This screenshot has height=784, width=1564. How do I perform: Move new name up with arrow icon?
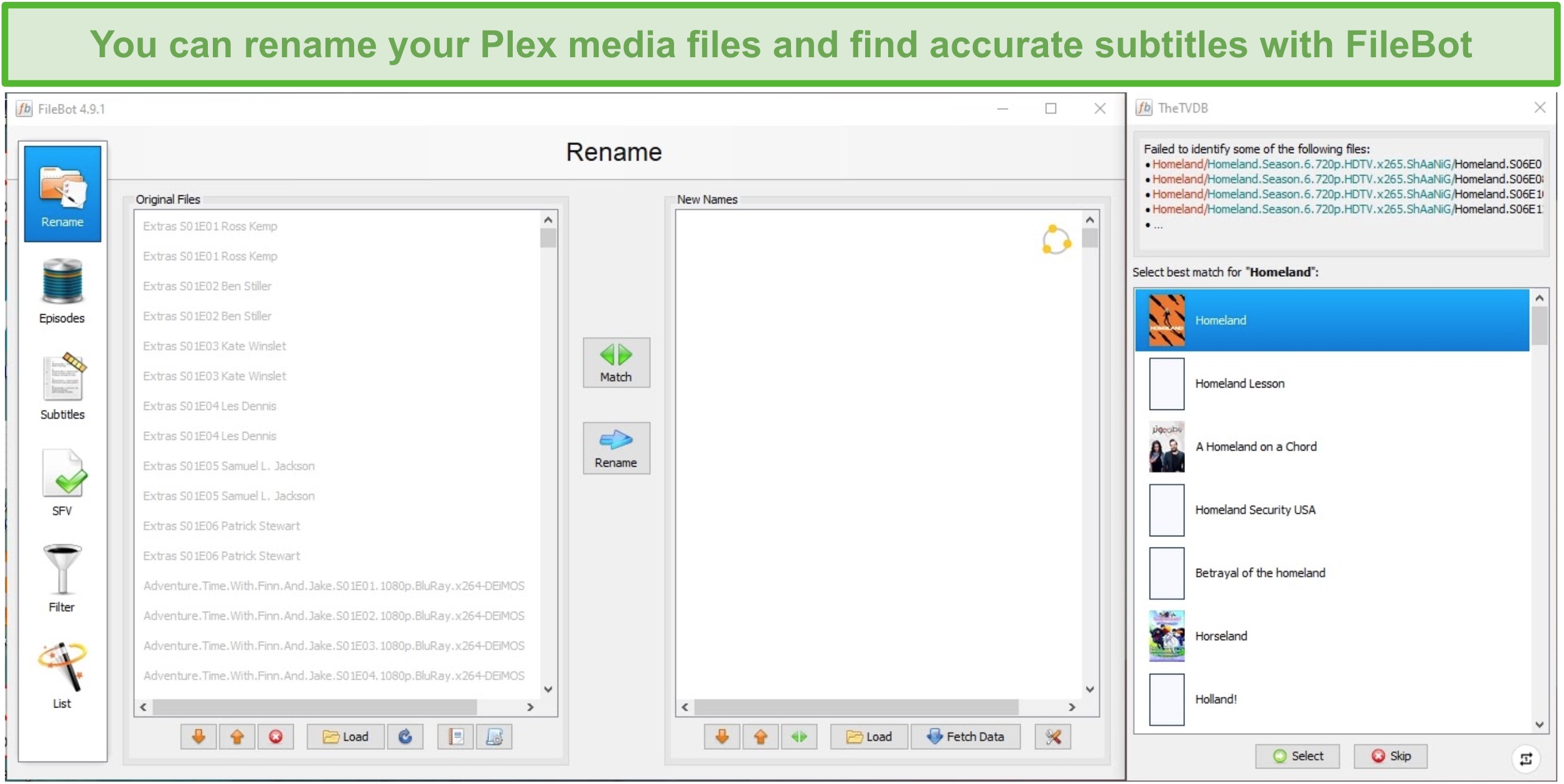pos(761,737)
